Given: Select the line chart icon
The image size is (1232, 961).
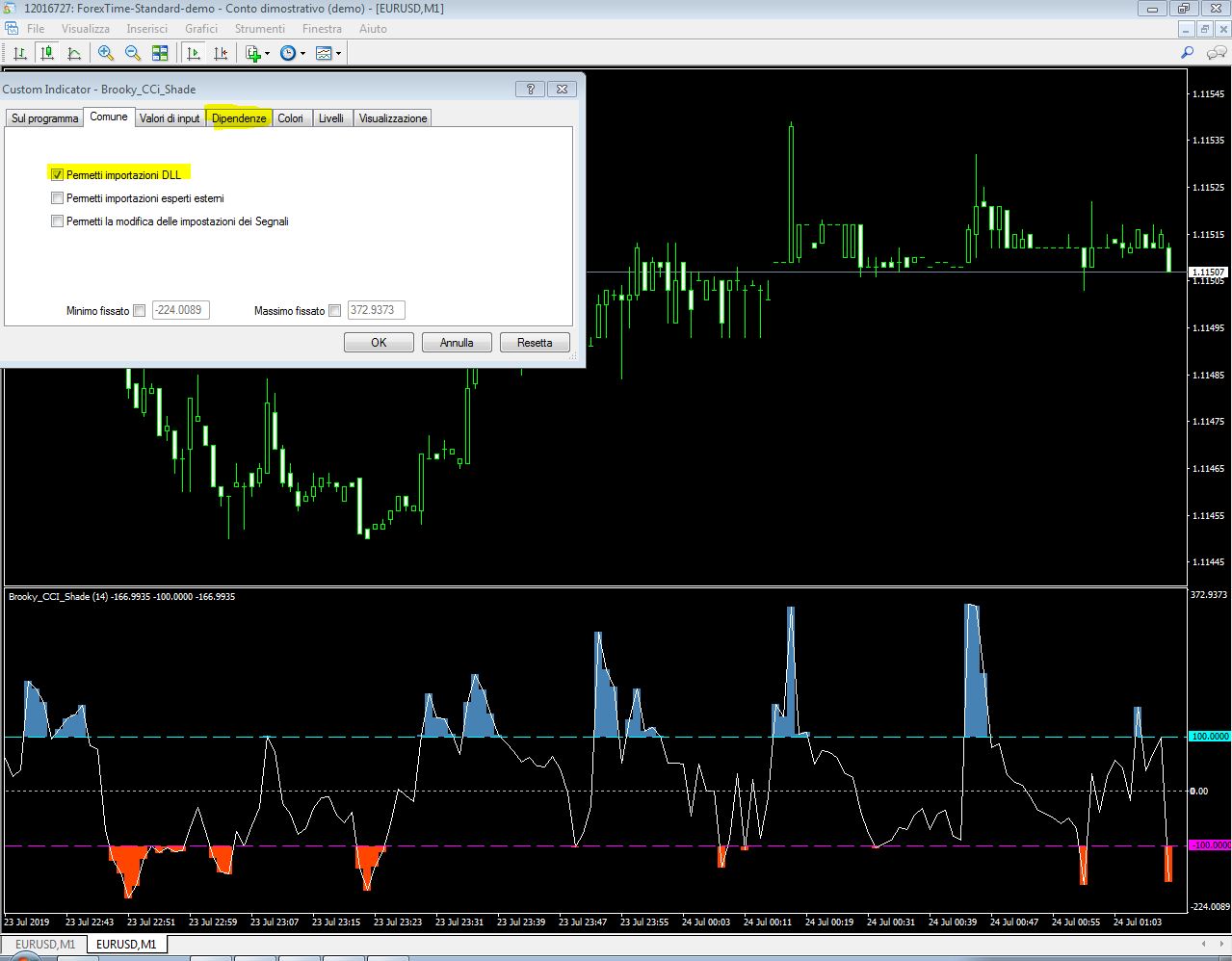Looking at the screenshot, I should point(73,53).
